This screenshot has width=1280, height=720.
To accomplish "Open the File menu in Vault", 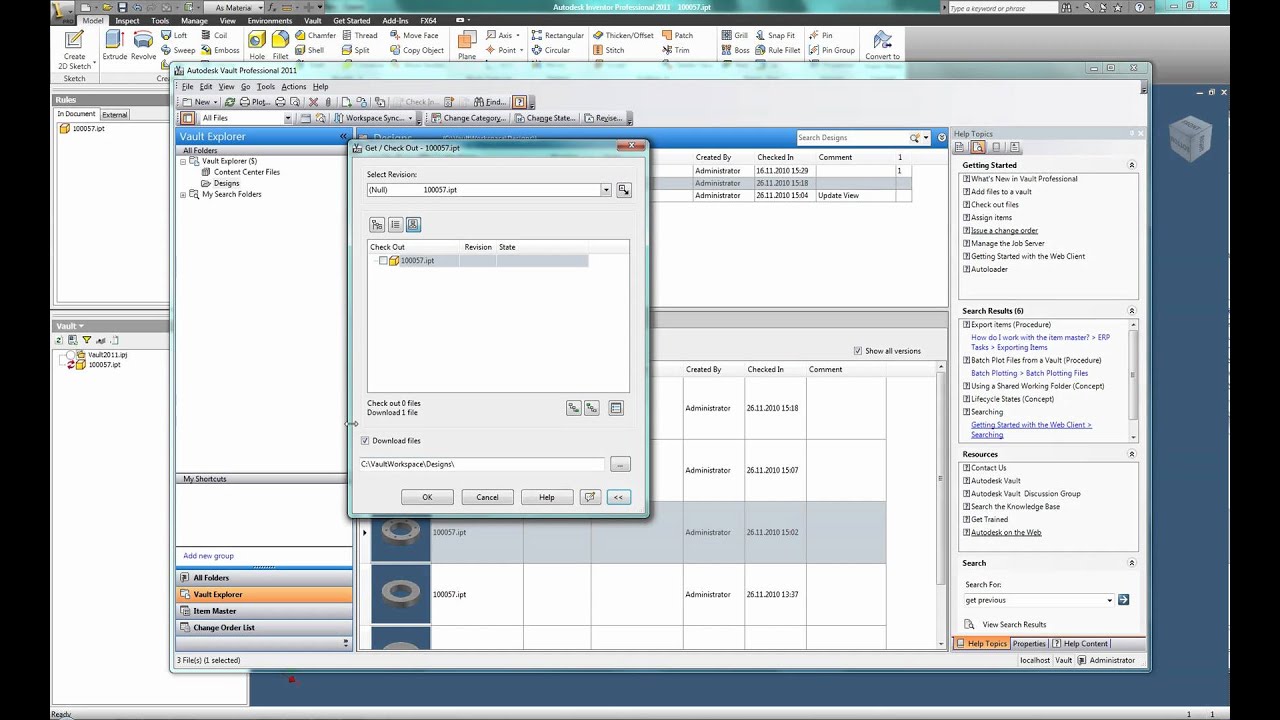I will pyautogui.click(x=187, y=87).
